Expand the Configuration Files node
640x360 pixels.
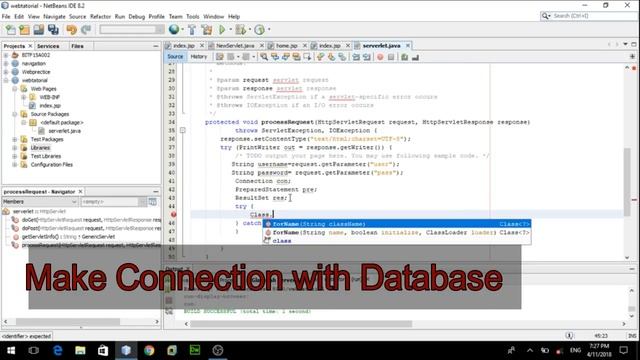pos(15,164)
